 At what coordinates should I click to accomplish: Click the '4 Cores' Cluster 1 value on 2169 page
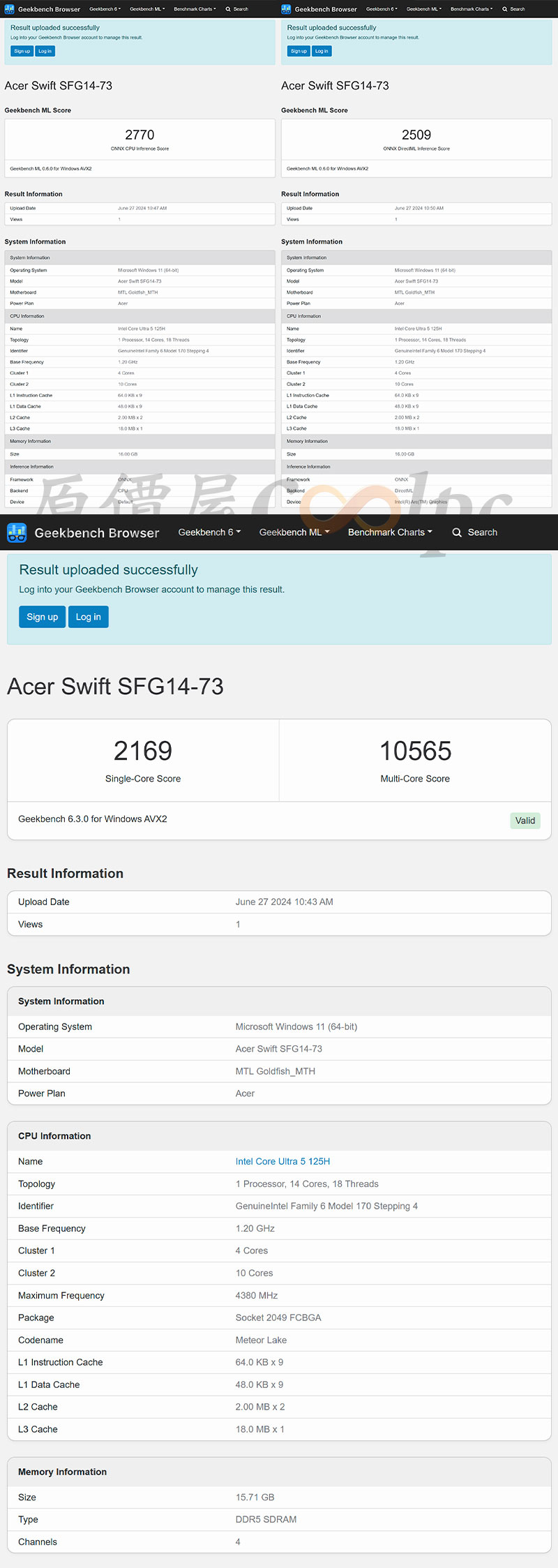click(x=252, y=1250)
